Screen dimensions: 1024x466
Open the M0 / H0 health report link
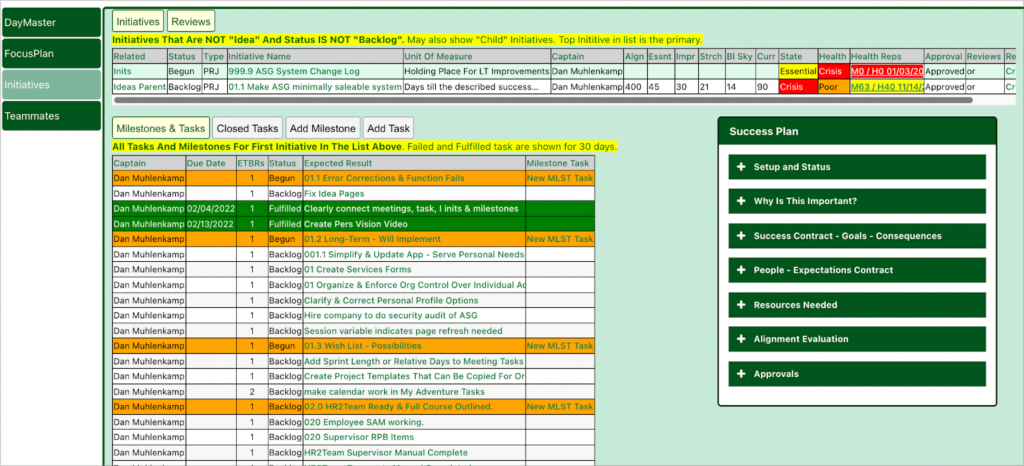tap(884, 72)
